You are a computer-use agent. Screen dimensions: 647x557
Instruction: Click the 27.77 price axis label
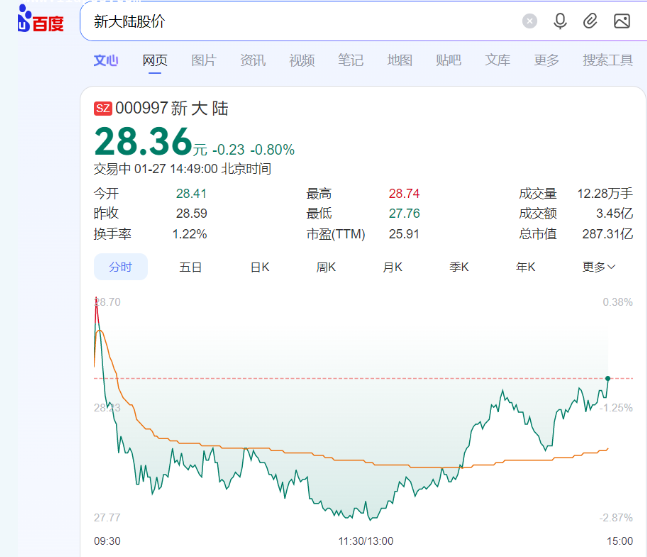(x=107, y=517)
